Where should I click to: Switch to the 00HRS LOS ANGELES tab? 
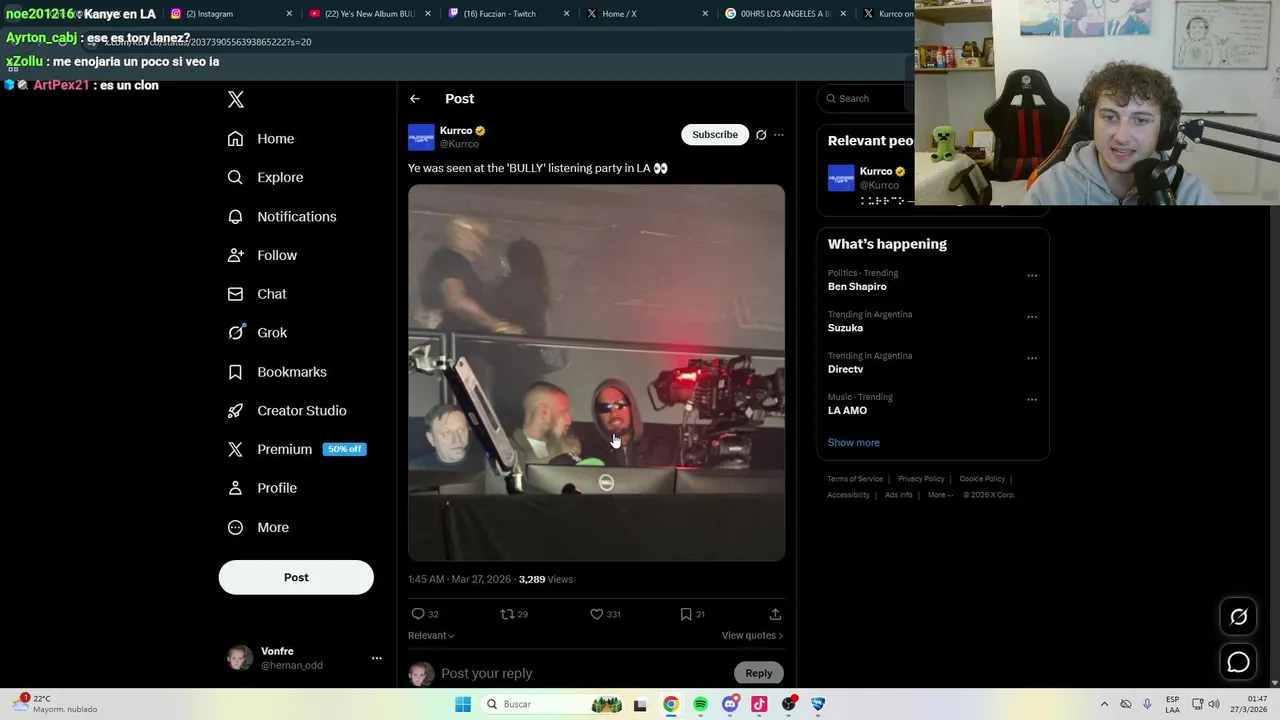pos(783,14)
